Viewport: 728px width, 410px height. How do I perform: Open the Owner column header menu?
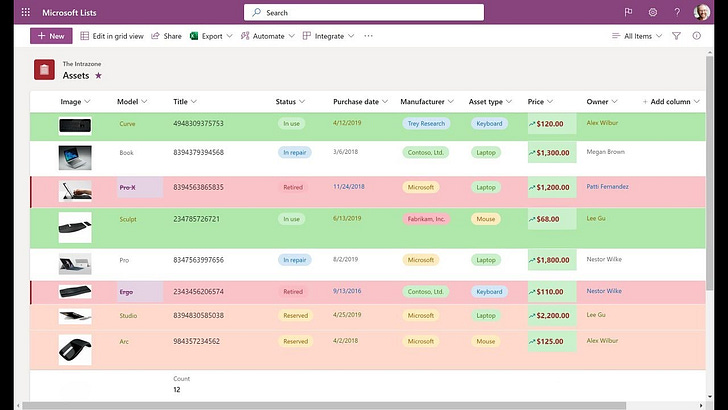[602, 101]
